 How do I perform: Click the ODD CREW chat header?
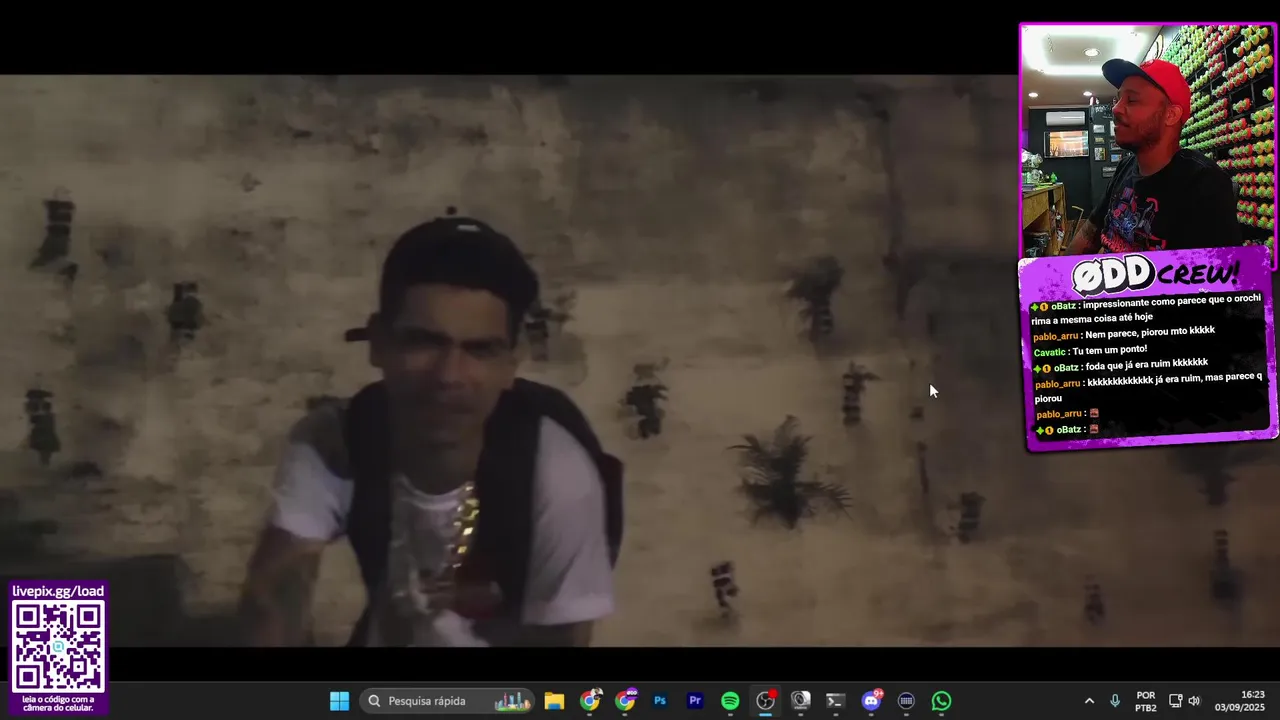point(1155,273)
